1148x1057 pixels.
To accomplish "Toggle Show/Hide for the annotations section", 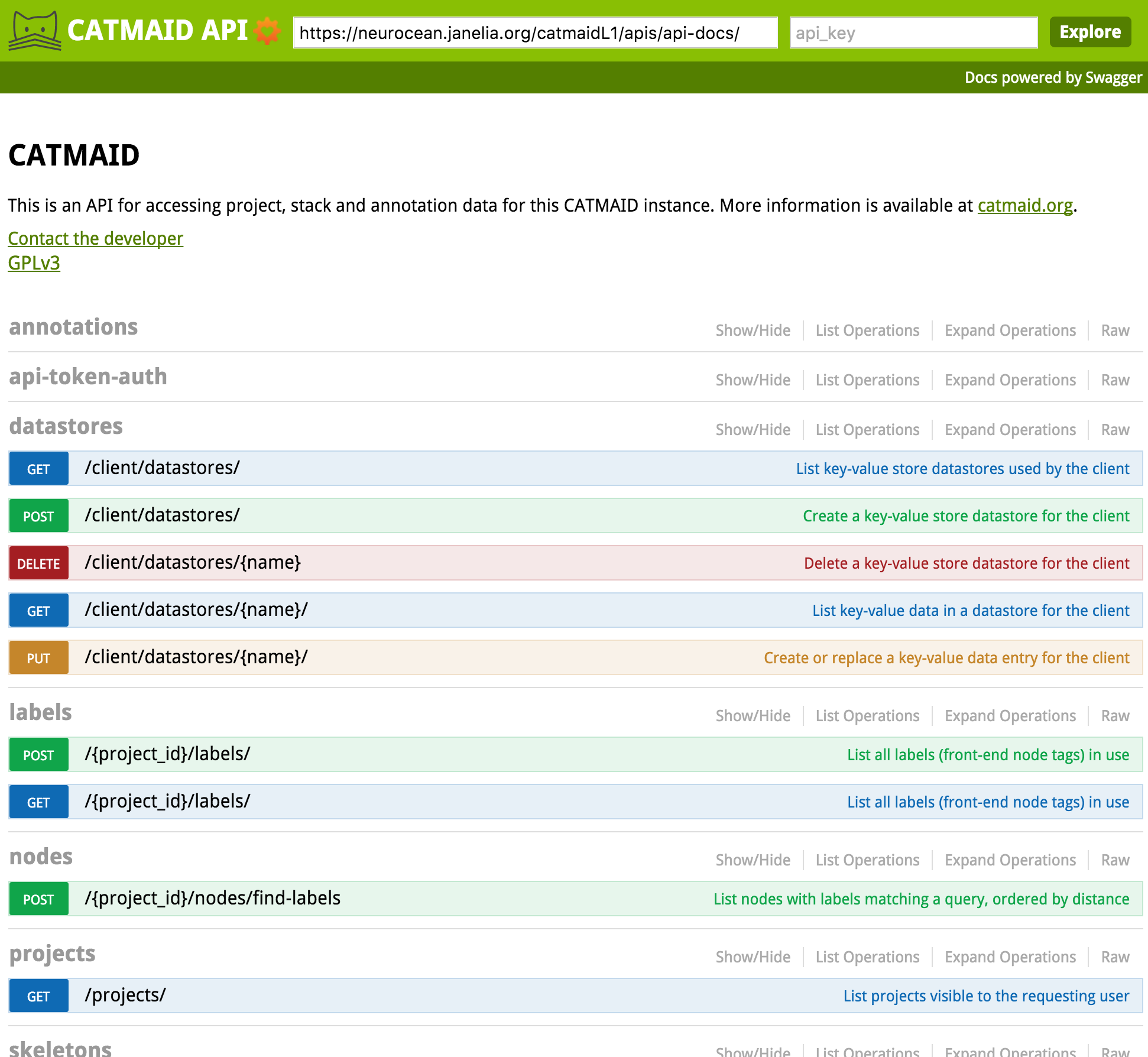I will [x=753, y=330].
